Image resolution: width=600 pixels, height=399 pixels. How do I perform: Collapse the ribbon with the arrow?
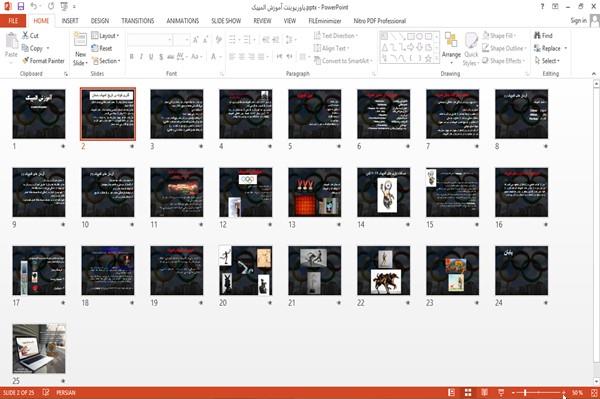pos(593,73)
